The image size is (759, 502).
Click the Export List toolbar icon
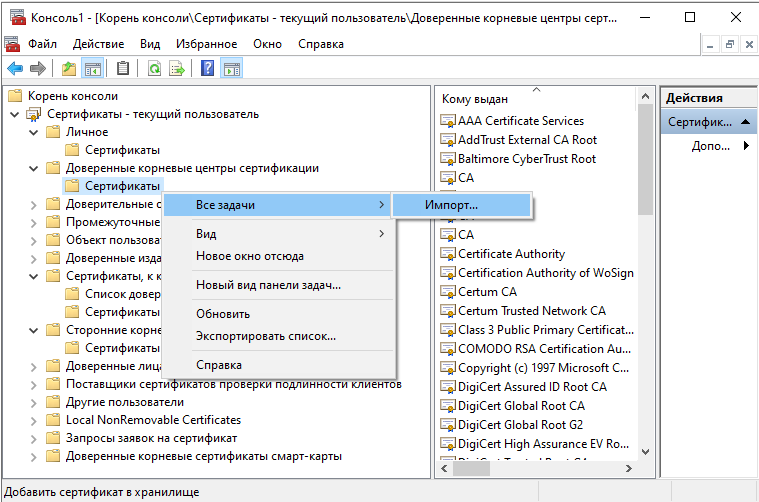click(x=177, y=68)
